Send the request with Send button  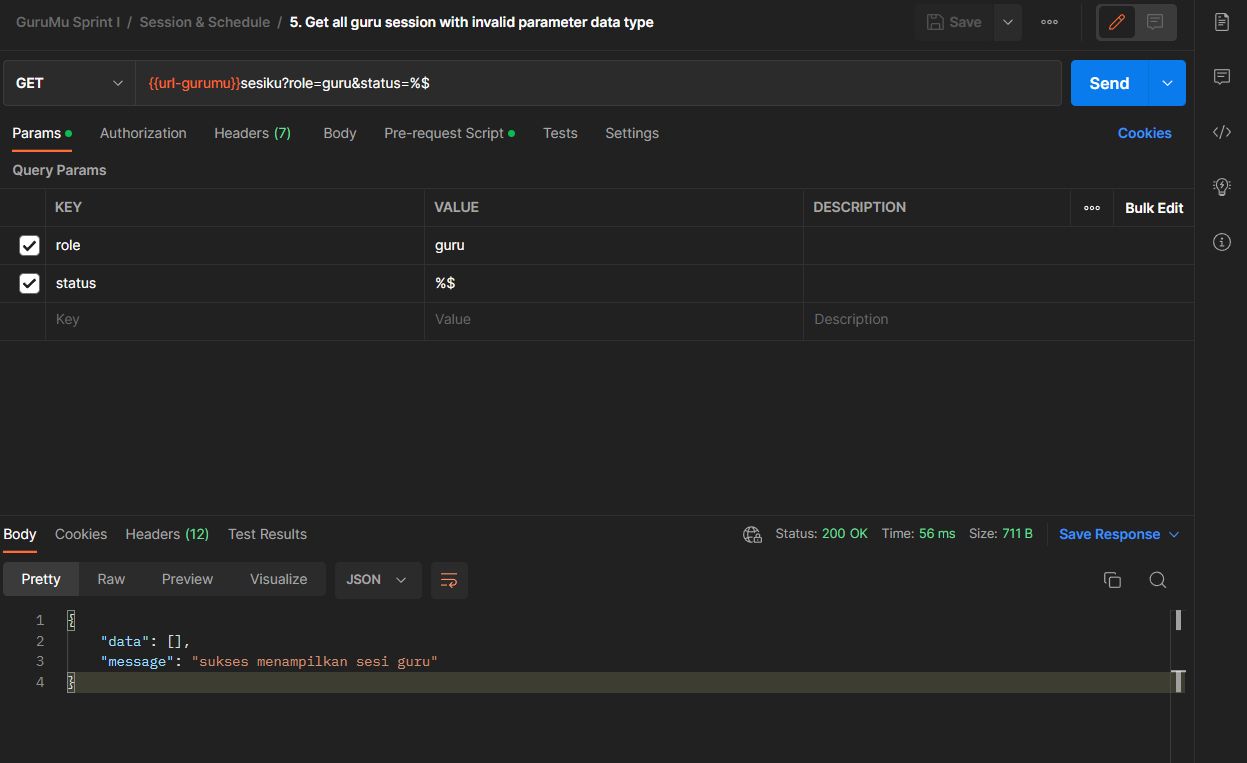pos(1110,83)
